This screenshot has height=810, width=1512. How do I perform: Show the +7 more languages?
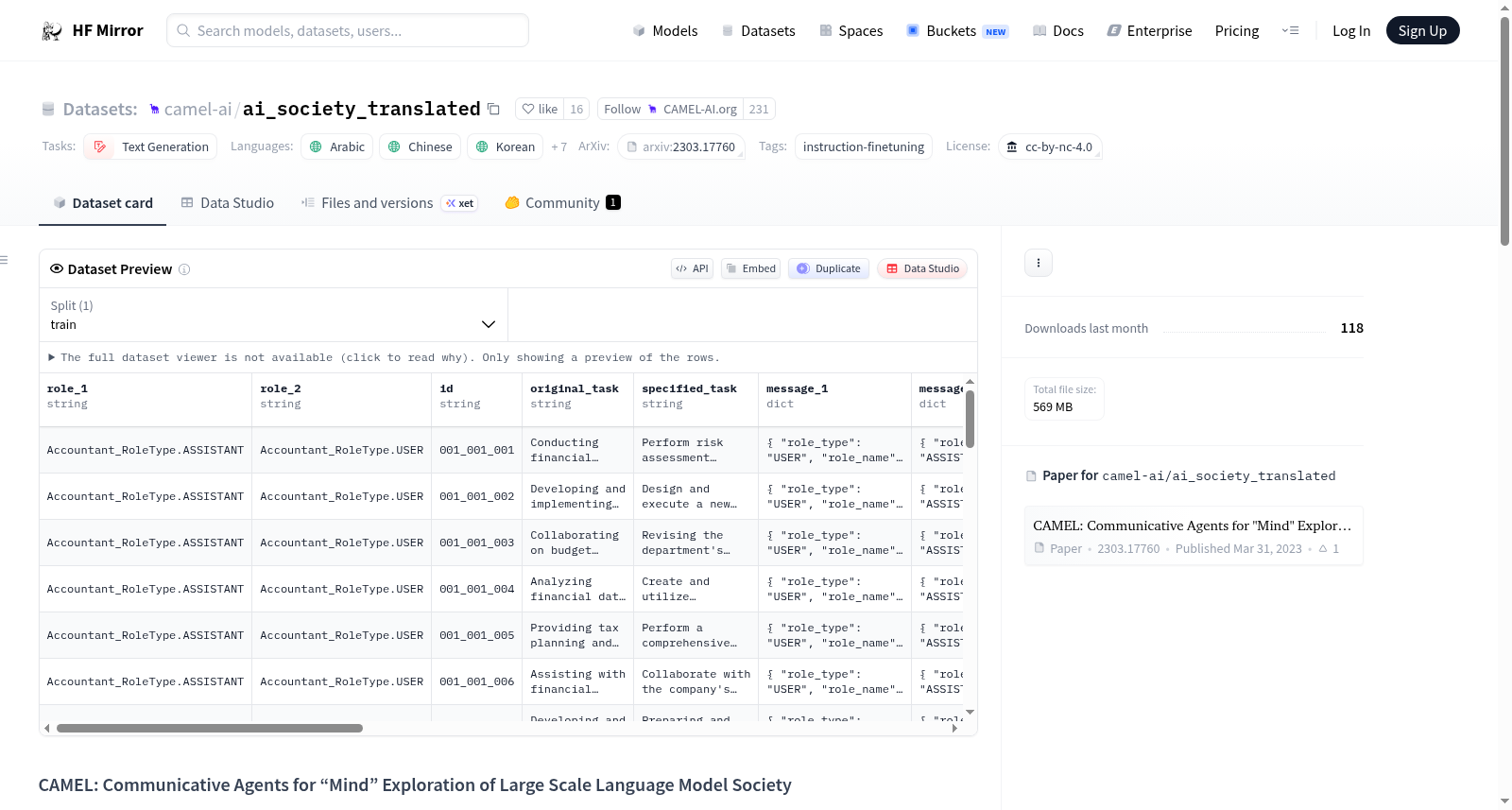click(x=558, y=146)
